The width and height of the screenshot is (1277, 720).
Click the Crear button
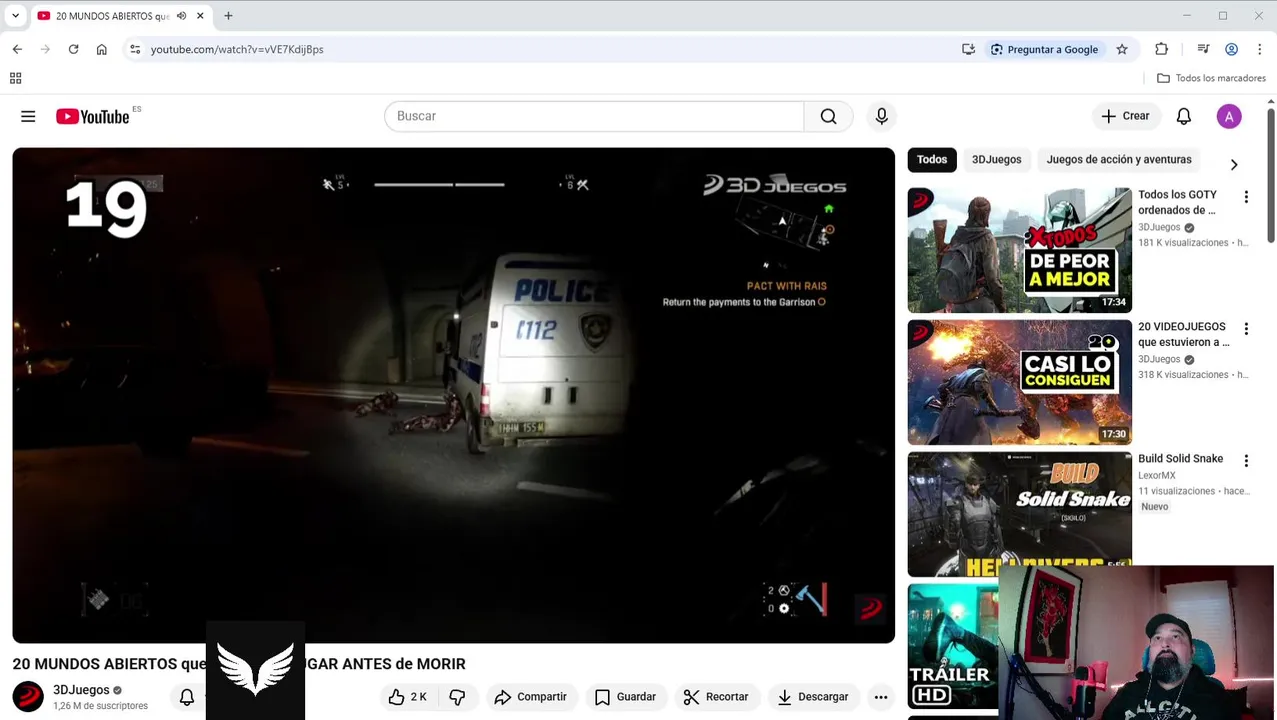click(1126, 116)
